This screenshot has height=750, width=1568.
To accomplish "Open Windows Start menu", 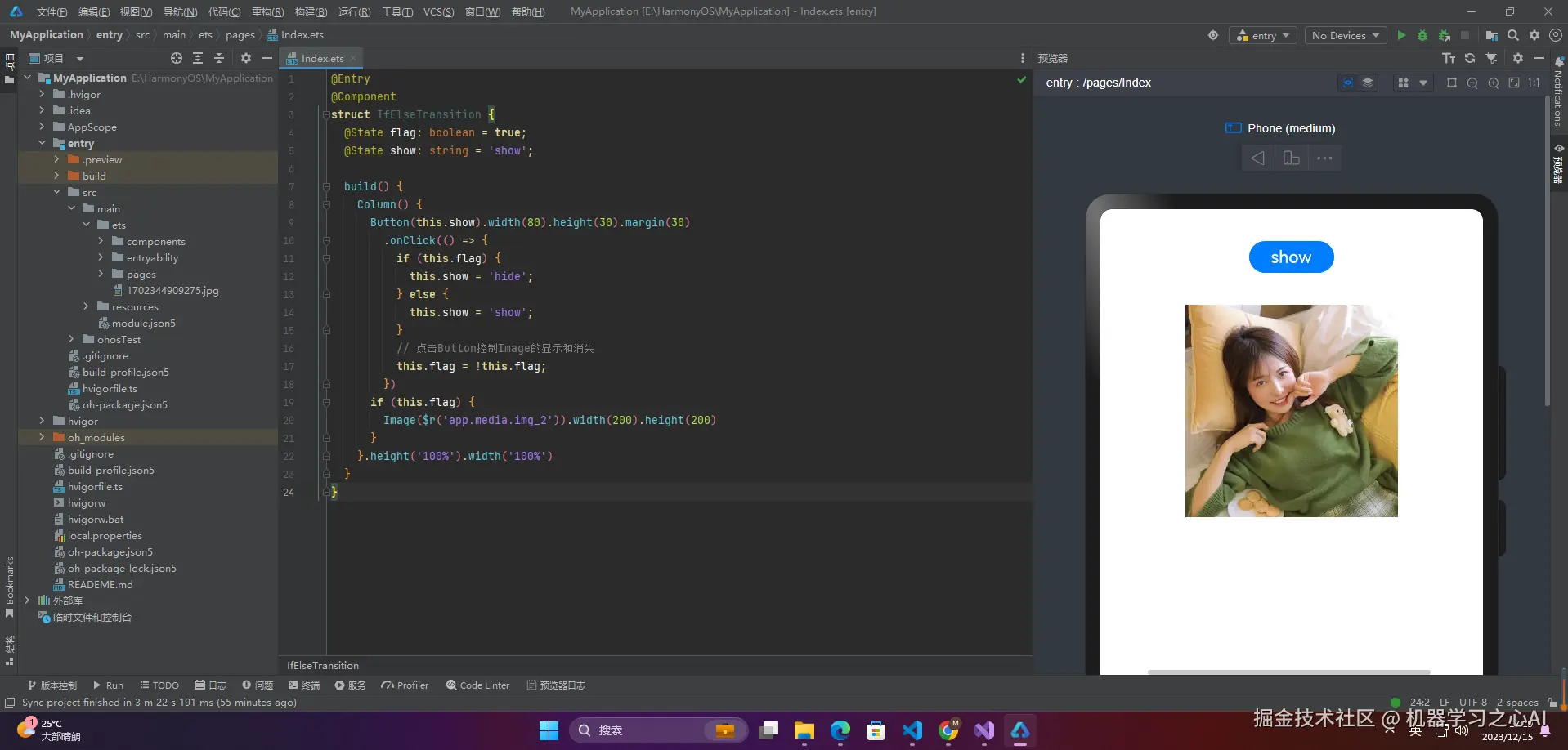I will point(549,730).
